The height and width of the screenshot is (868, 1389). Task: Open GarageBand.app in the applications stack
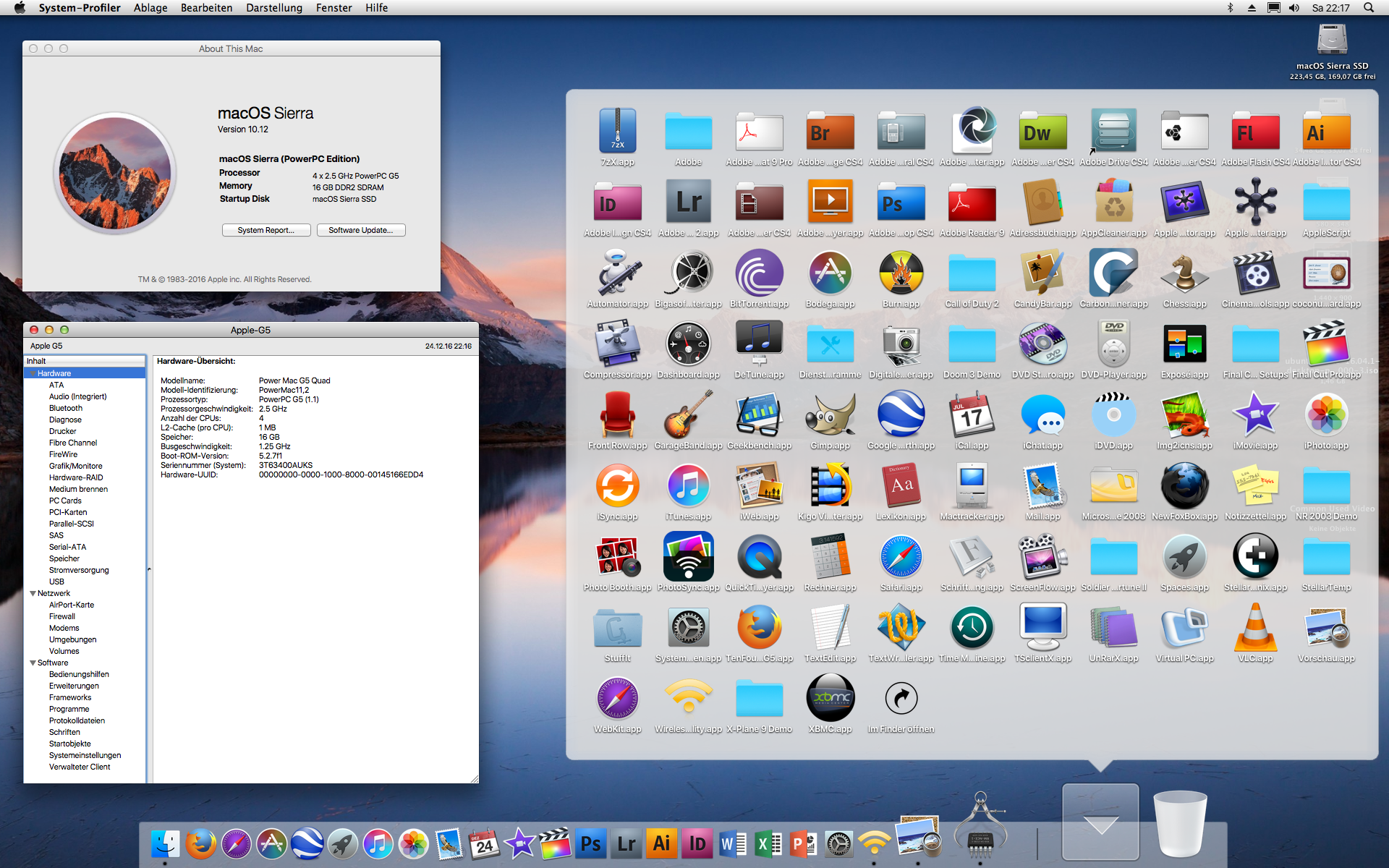[x=688, y=416]
